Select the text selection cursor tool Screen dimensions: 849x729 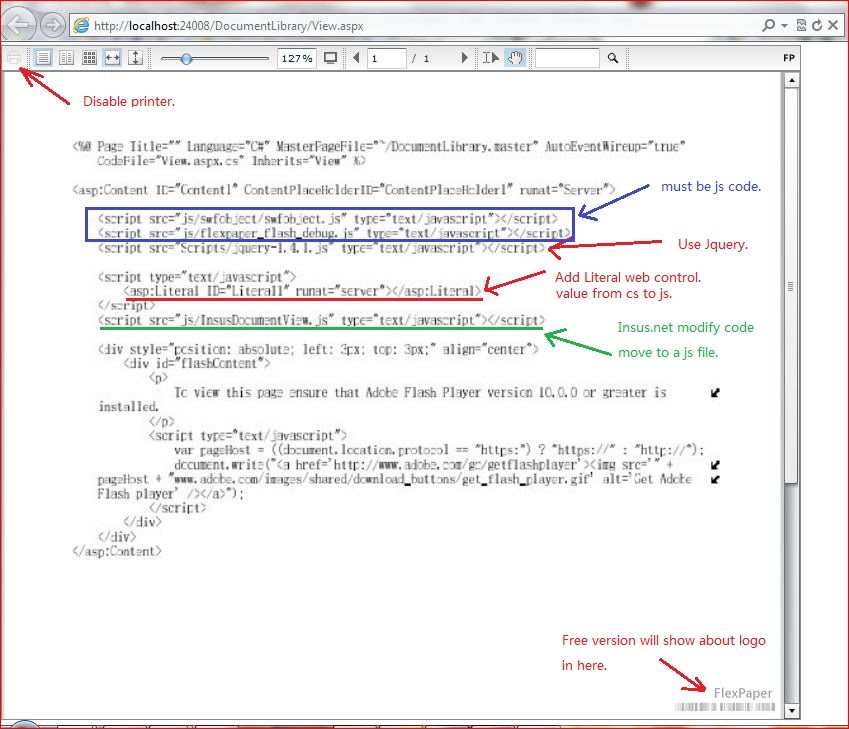coord(491,57)
